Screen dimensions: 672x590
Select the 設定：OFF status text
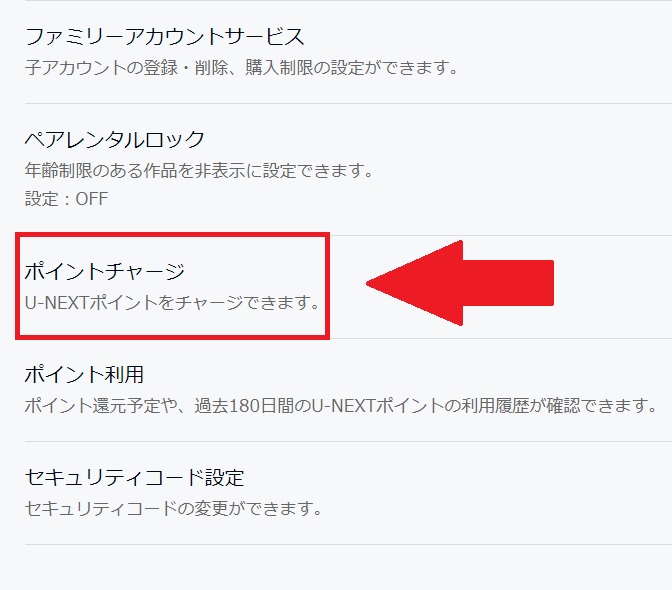(66, 199)
